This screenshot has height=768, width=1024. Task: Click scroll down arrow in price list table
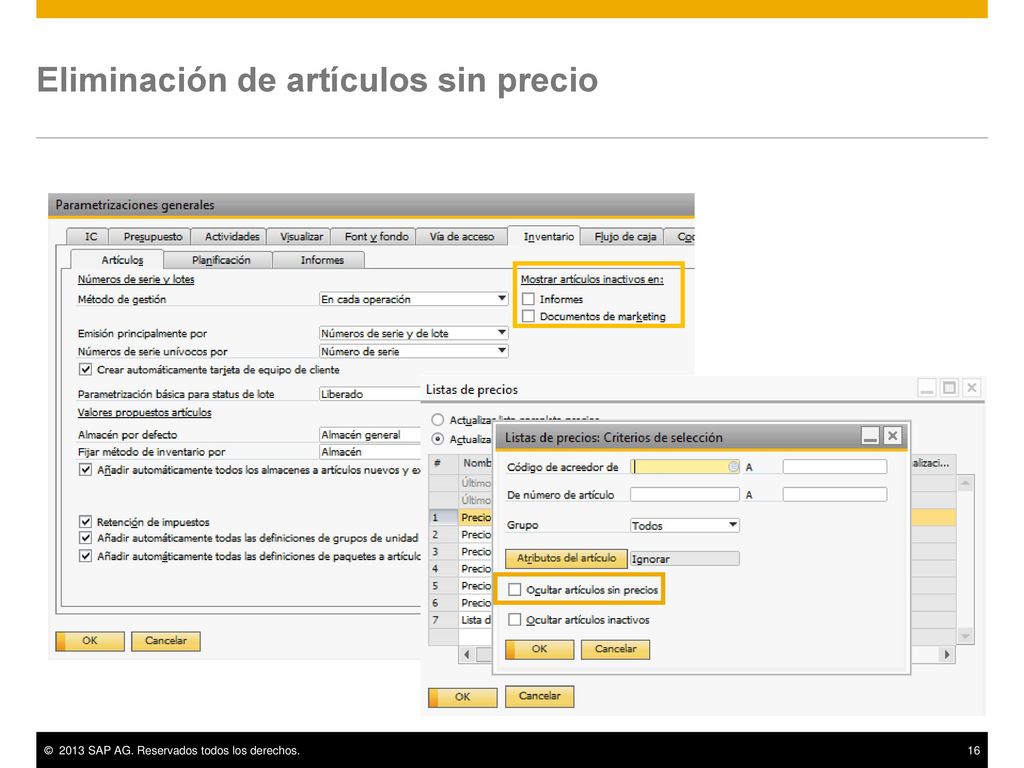[965, 635]
